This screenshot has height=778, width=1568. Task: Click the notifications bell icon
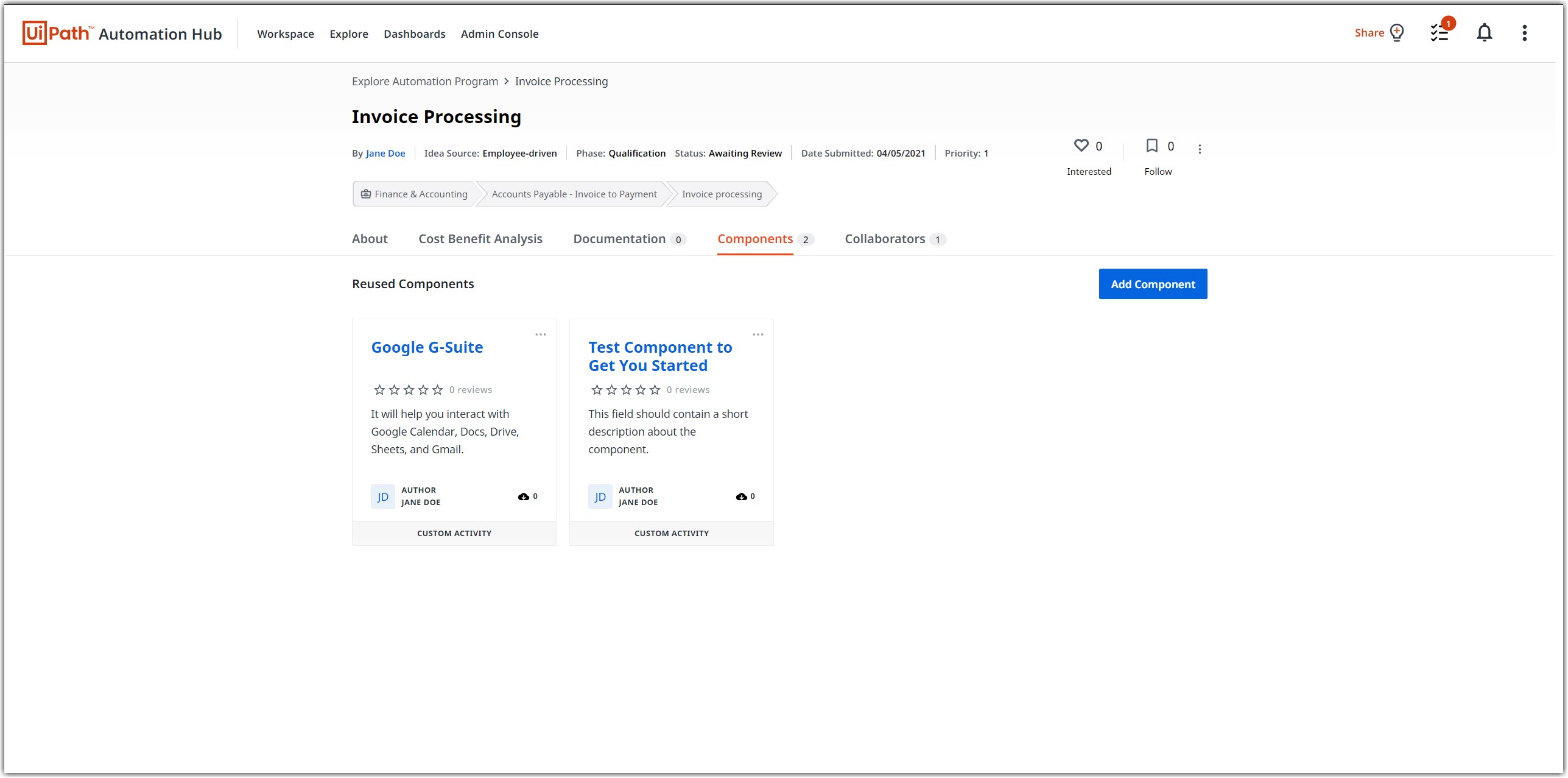[x=1485, y=33]
